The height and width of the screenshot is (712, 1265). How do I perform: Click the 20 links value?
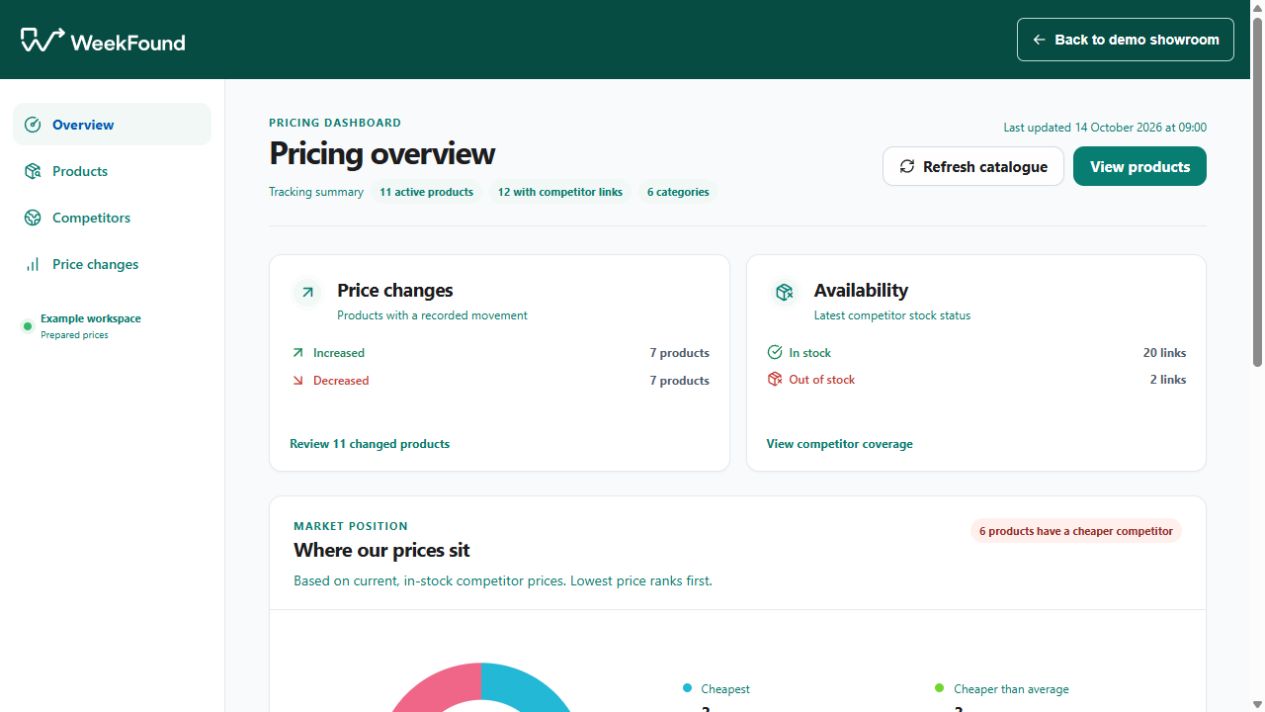[x=1164, y=353]
